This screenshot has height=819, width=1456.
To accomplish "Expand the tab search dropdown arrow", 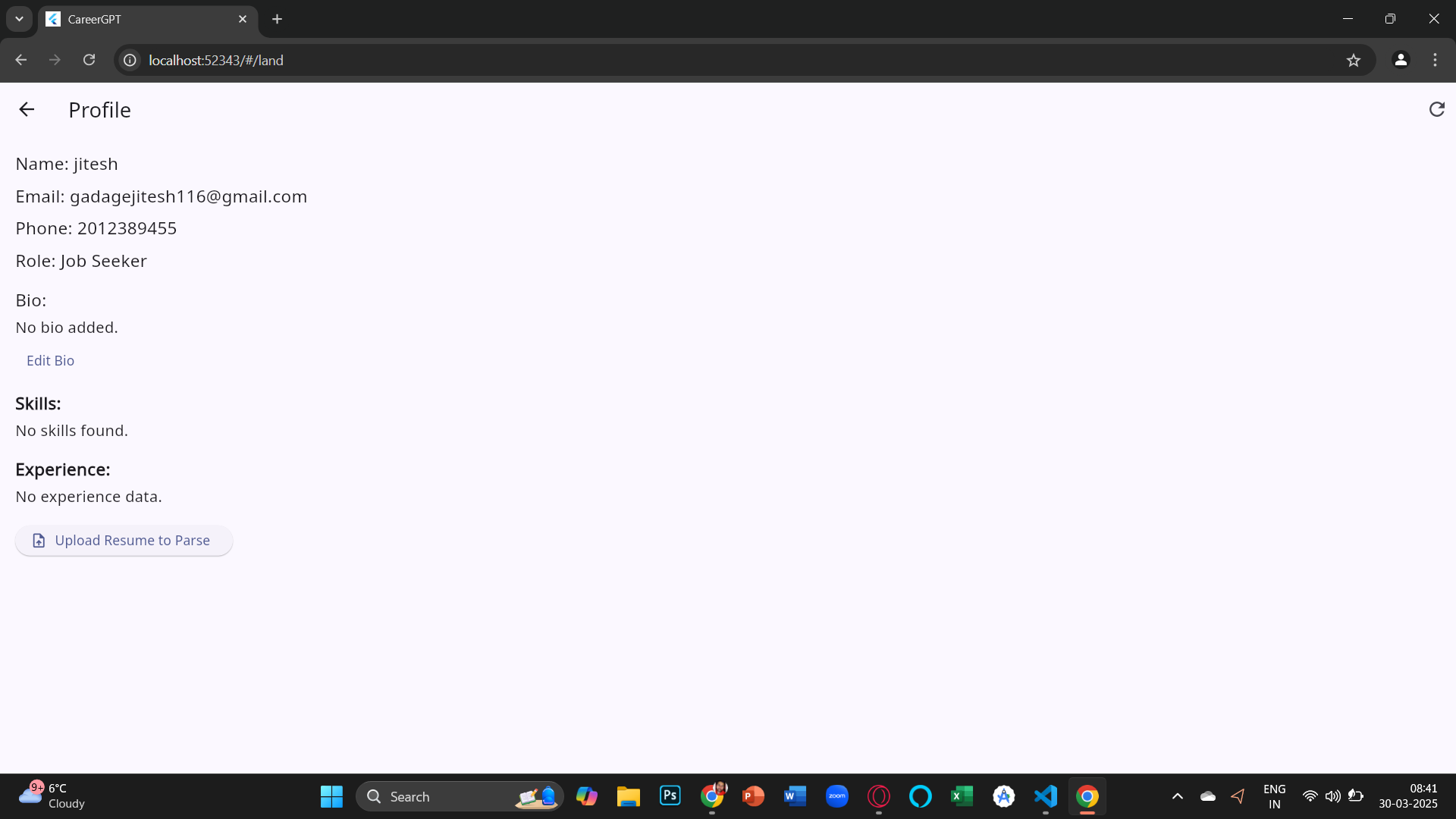I will click(x=19, y=19).
